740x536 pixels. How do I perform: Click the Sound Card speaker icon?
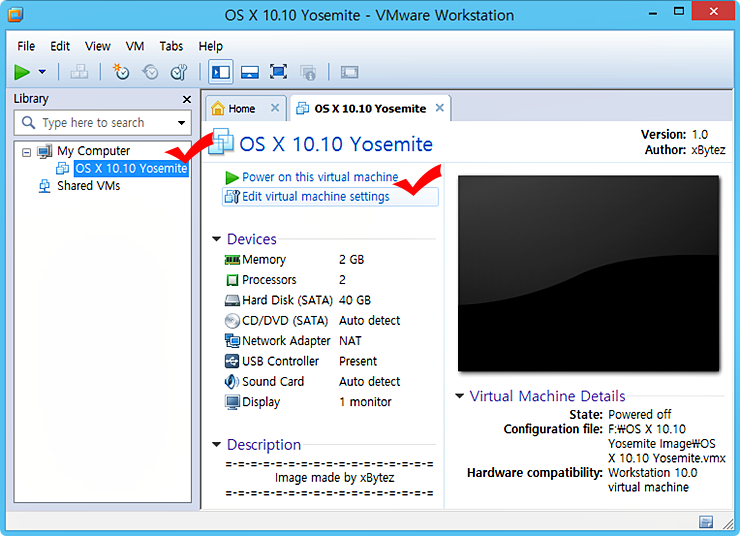point(232,381)
